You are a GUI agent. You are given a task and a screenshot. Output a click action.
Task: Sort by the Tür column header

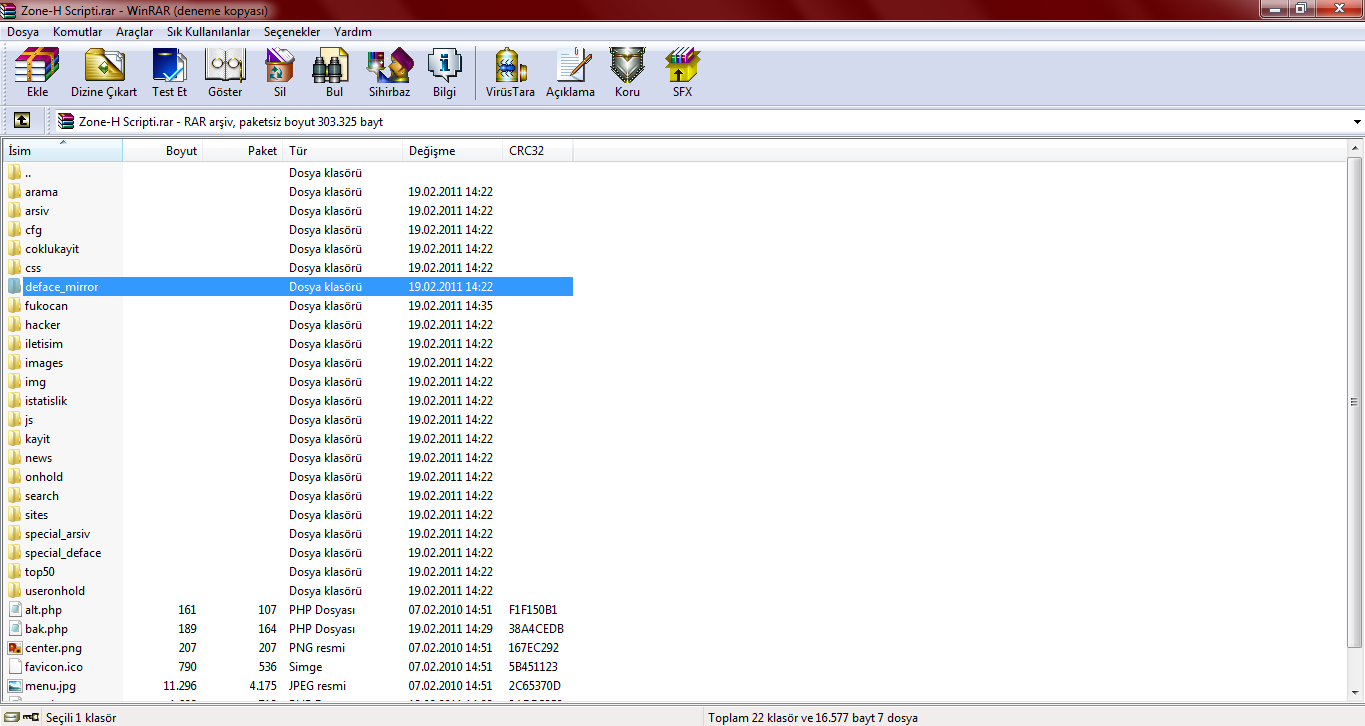click(343, 151)
